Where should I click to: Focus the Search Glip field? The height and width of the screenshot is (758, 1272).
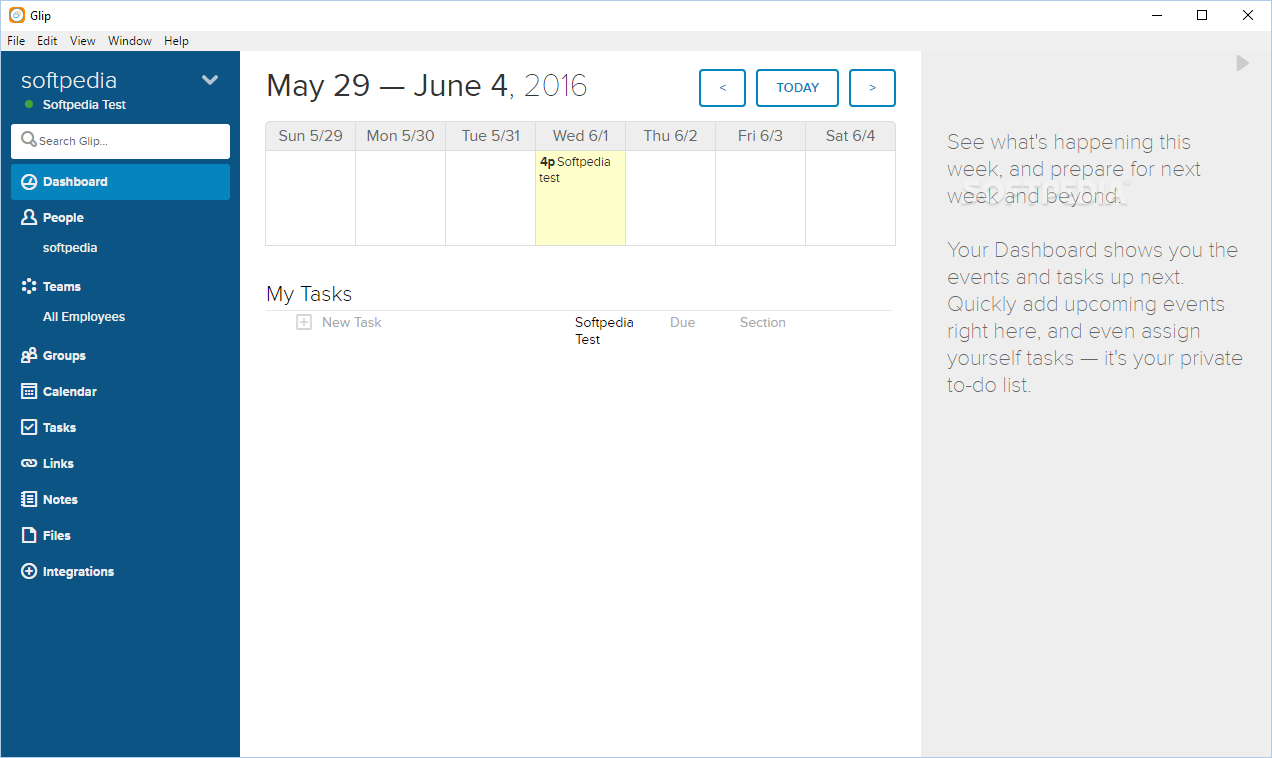(120, 141)
